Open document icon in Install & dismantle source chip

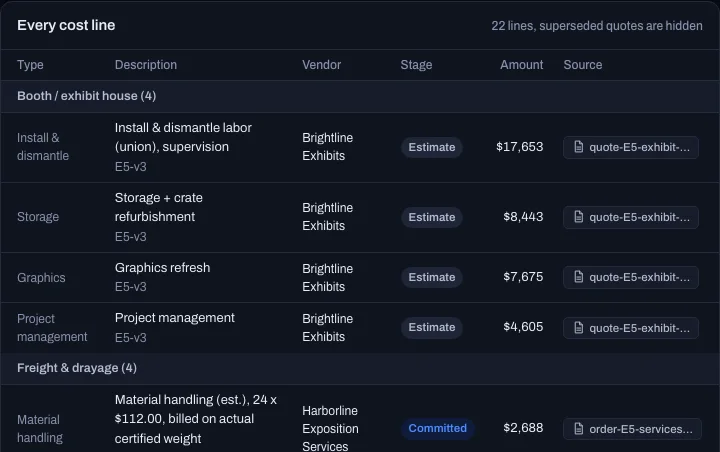tap(579, 147)
